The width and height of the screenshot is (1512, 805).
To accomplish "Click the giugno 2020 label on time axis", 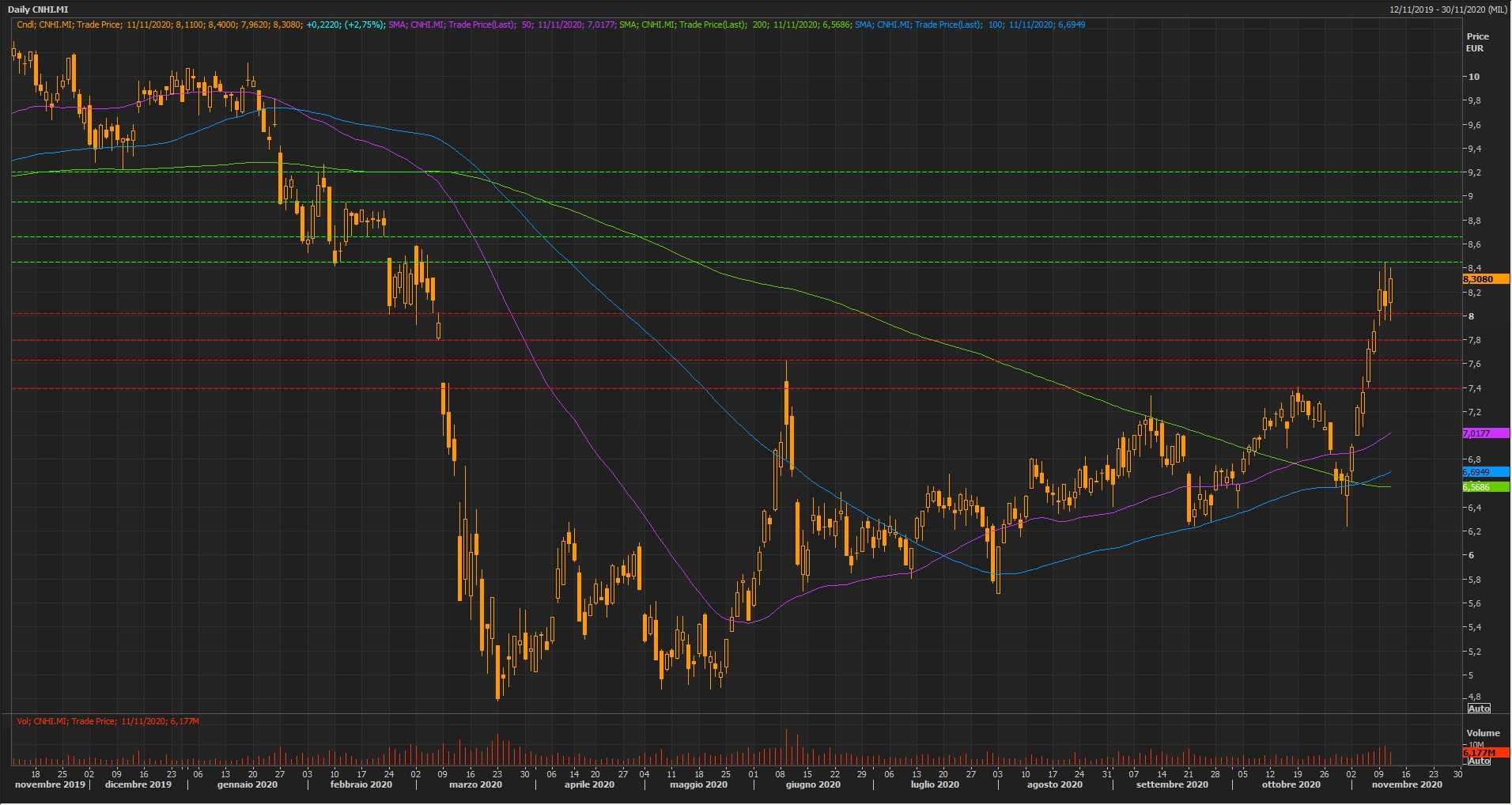I will point(813,785).
